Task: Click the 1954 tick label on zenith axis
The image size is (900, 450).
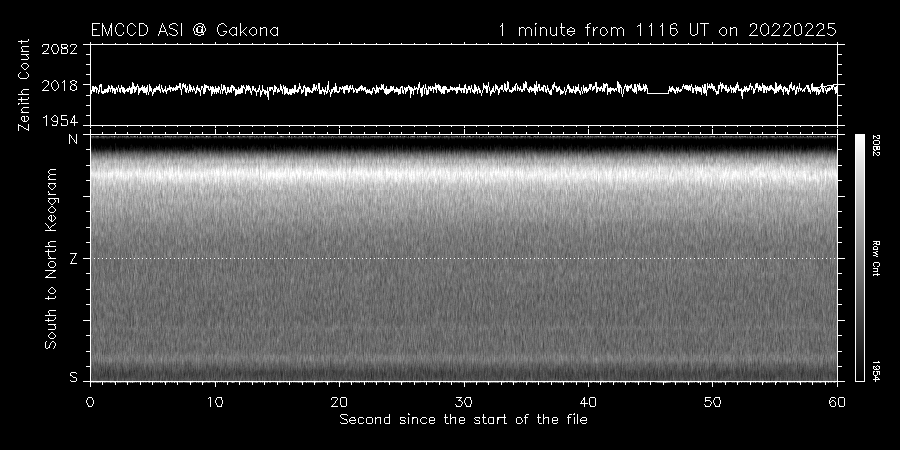Action: pos(59,121)
